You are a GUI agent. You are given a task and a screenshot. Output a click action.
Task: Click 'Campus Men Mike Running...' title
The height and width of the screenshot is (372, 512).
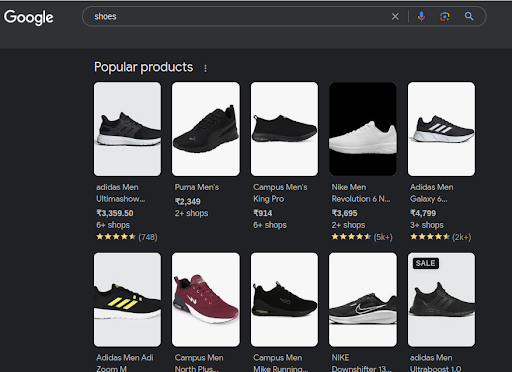click(x=281, y=363)
